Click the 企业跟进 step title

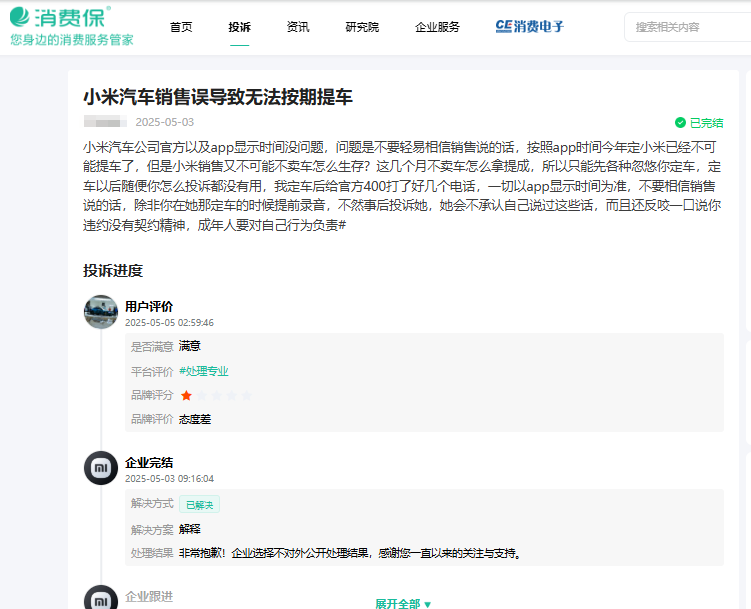click(x=149, y=597)
